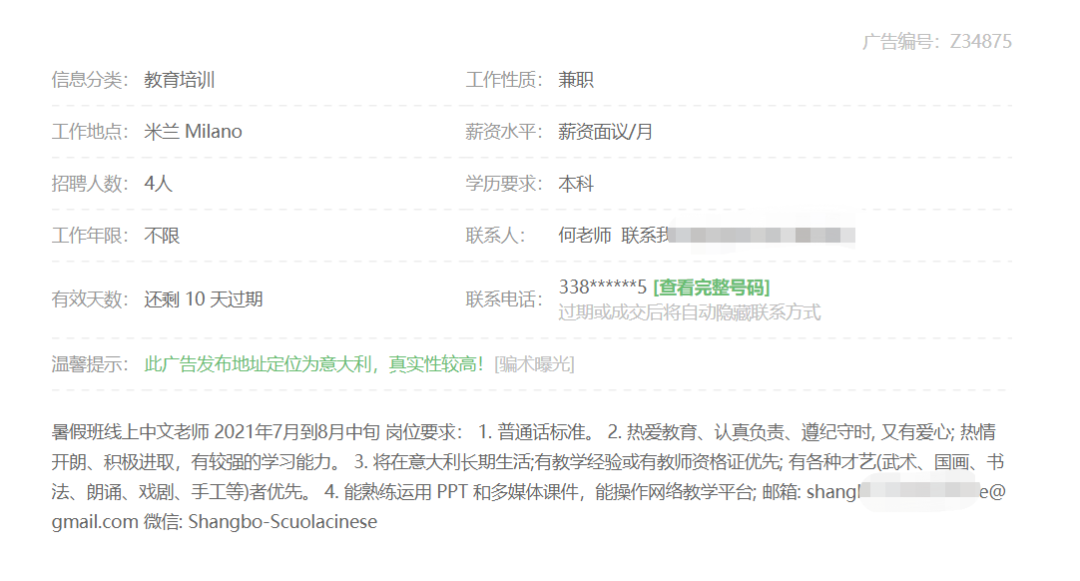1080x581 pixels.
Task: Click the 温馨提示 label
Action: click(x=90, y=363)
